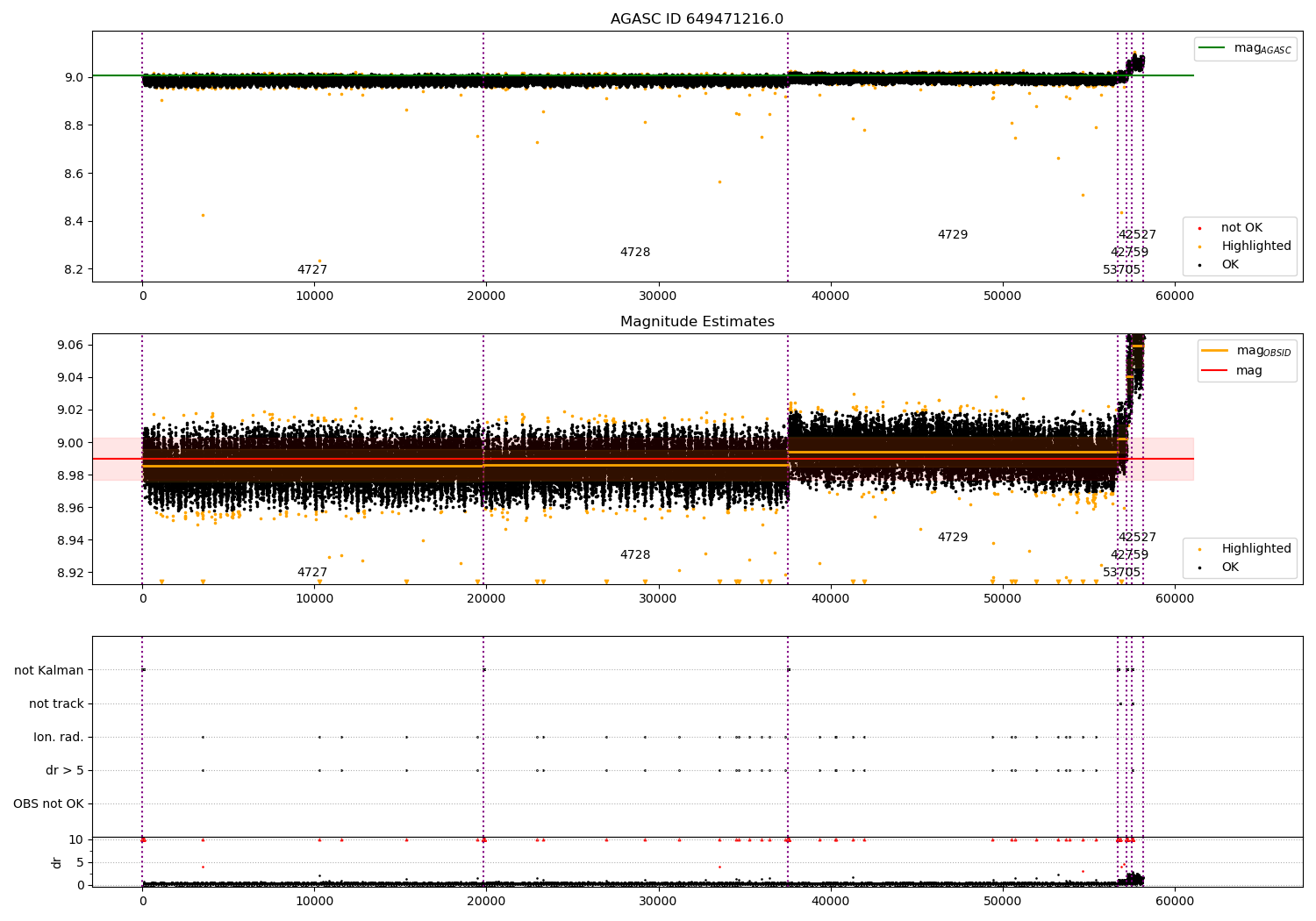Image resolution: width=1316 pixels, height=921 pixels.
Task: Click y-axis tick 9.0 in top plot
Action: 75,77
